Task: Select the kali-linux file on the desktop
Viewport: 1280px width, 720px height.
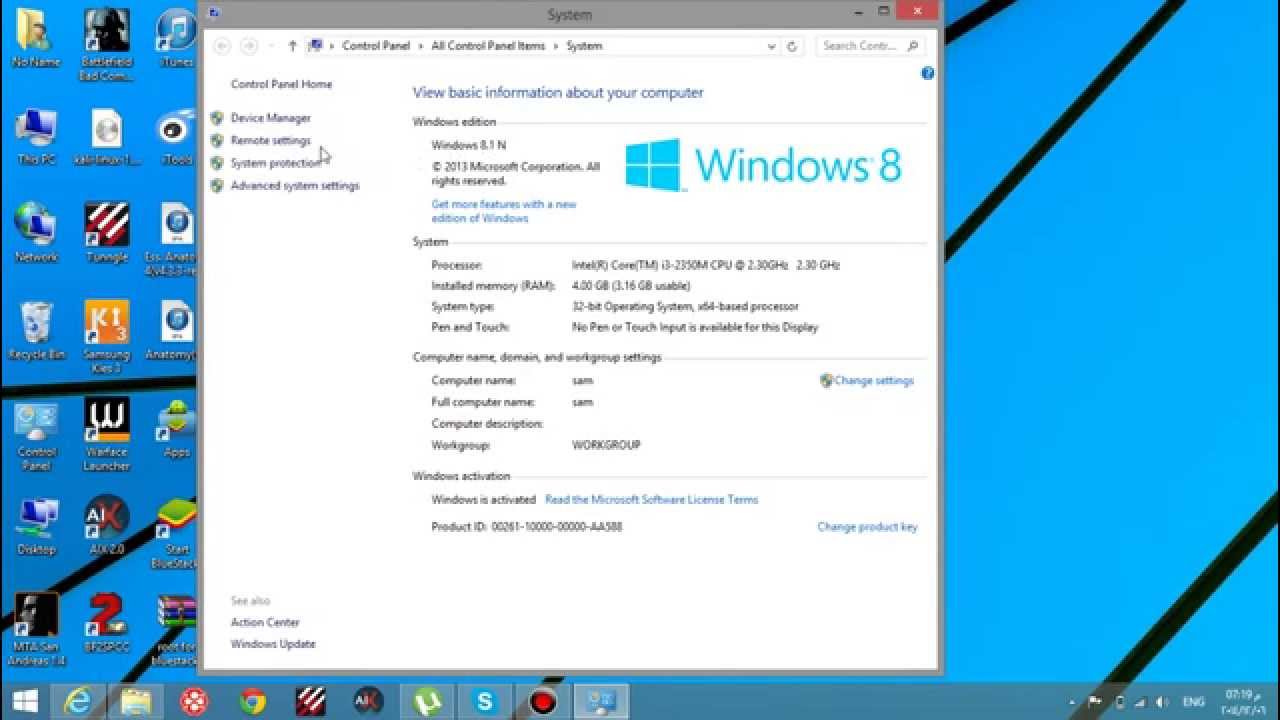Action: click(107, 137)
